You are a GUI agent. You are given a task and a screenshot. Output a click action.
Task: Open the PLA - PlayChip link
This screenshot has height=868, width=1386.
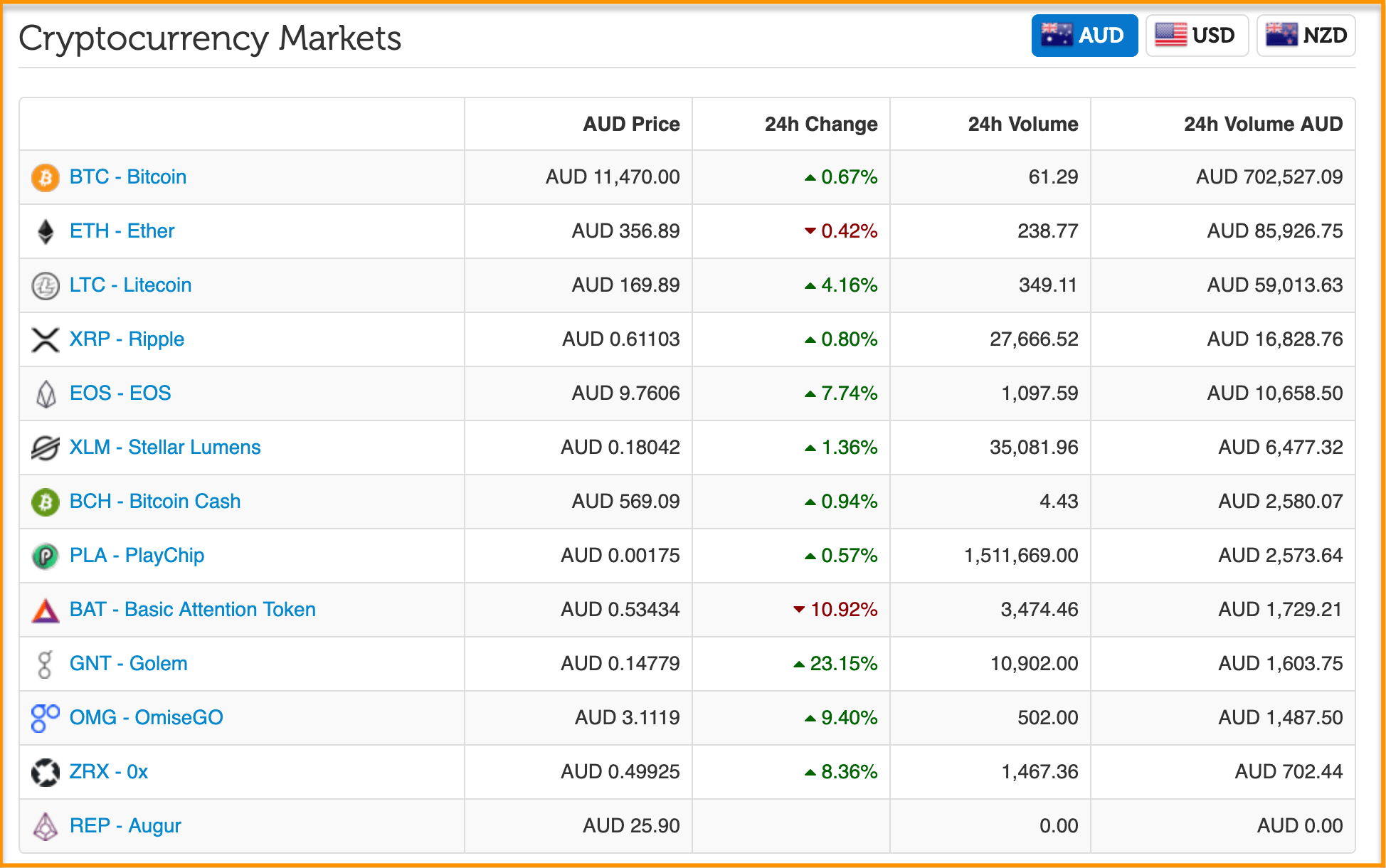click(x=137, y=555)
